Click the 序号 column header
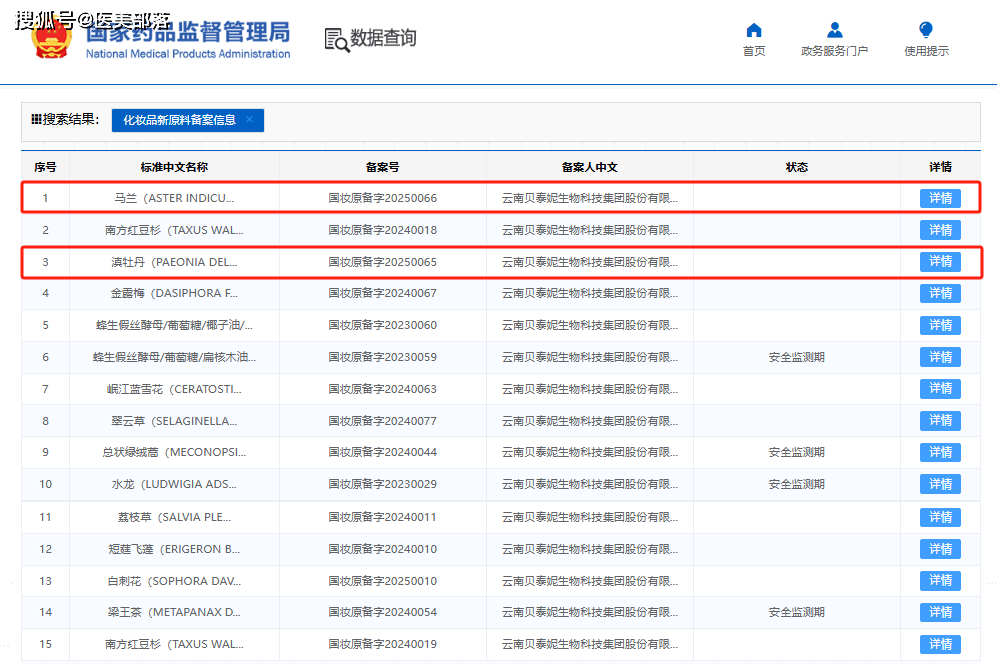Screen dimensions: 997x669 click(45, 167)
